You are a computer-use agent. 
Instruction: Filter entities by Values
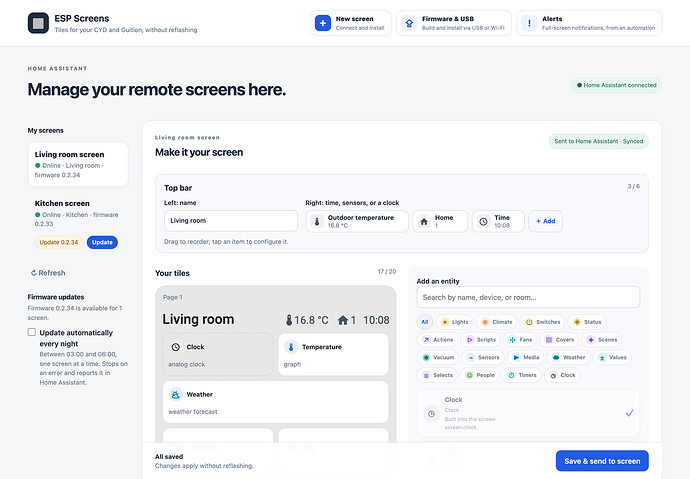pyautogui.click(x=612, y=357)
